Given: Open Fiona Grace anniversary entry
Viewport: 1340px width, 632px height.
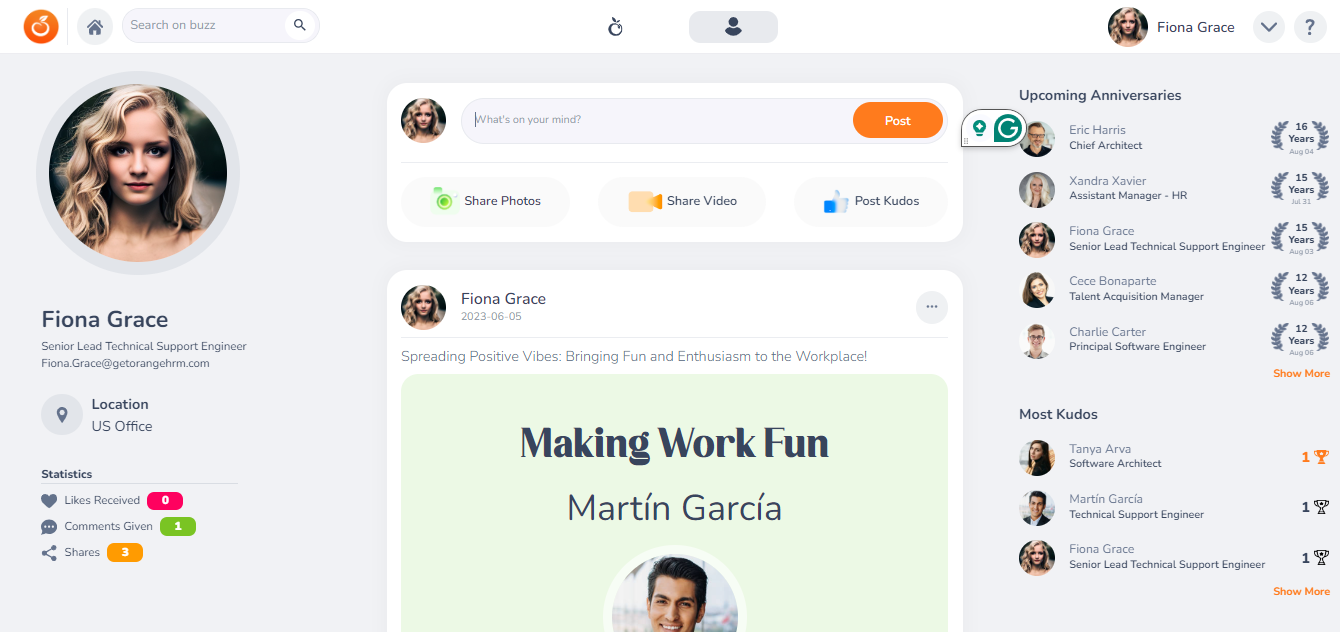Looking at the screenshot, I should (x=1174, y=239).
